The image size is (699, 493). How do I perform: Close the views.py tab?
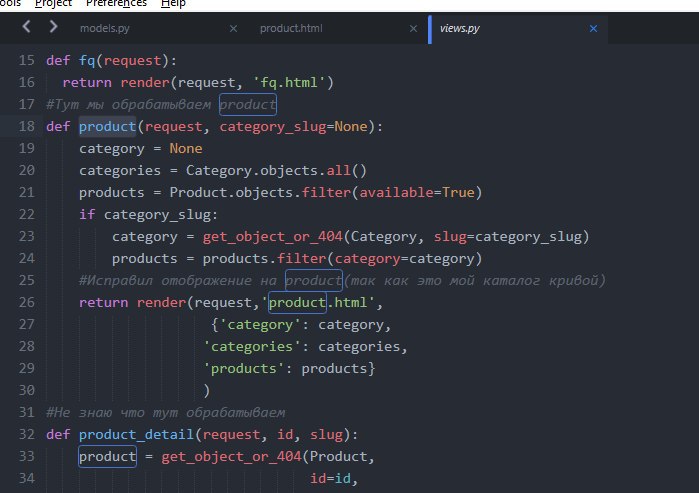[593, 29]
